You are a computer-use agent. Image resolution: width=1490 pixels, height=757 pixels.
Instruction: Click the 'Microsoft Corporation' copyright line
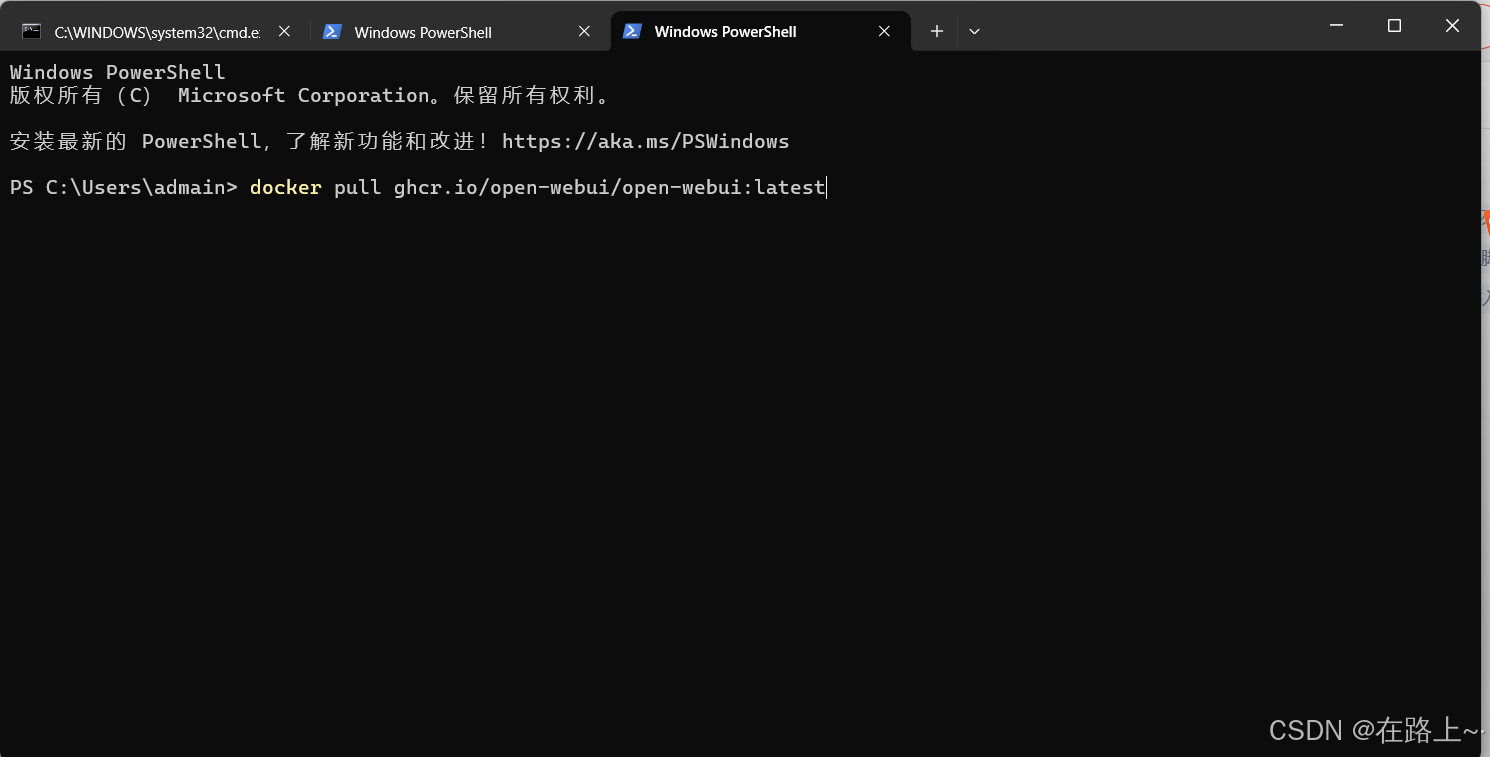[x=310, y=95]
